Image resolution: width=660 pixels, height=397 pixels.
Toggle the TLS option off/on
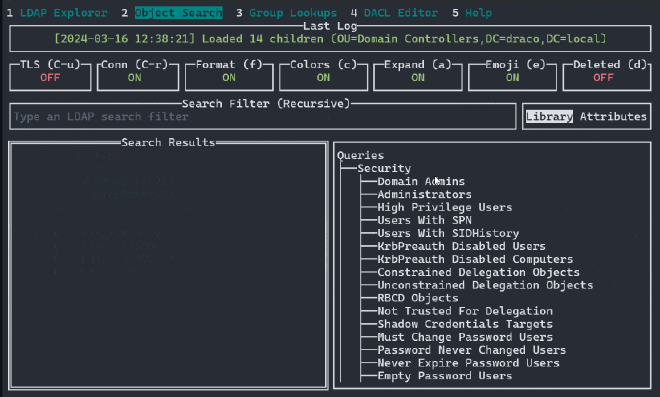[x=50, y=75]
